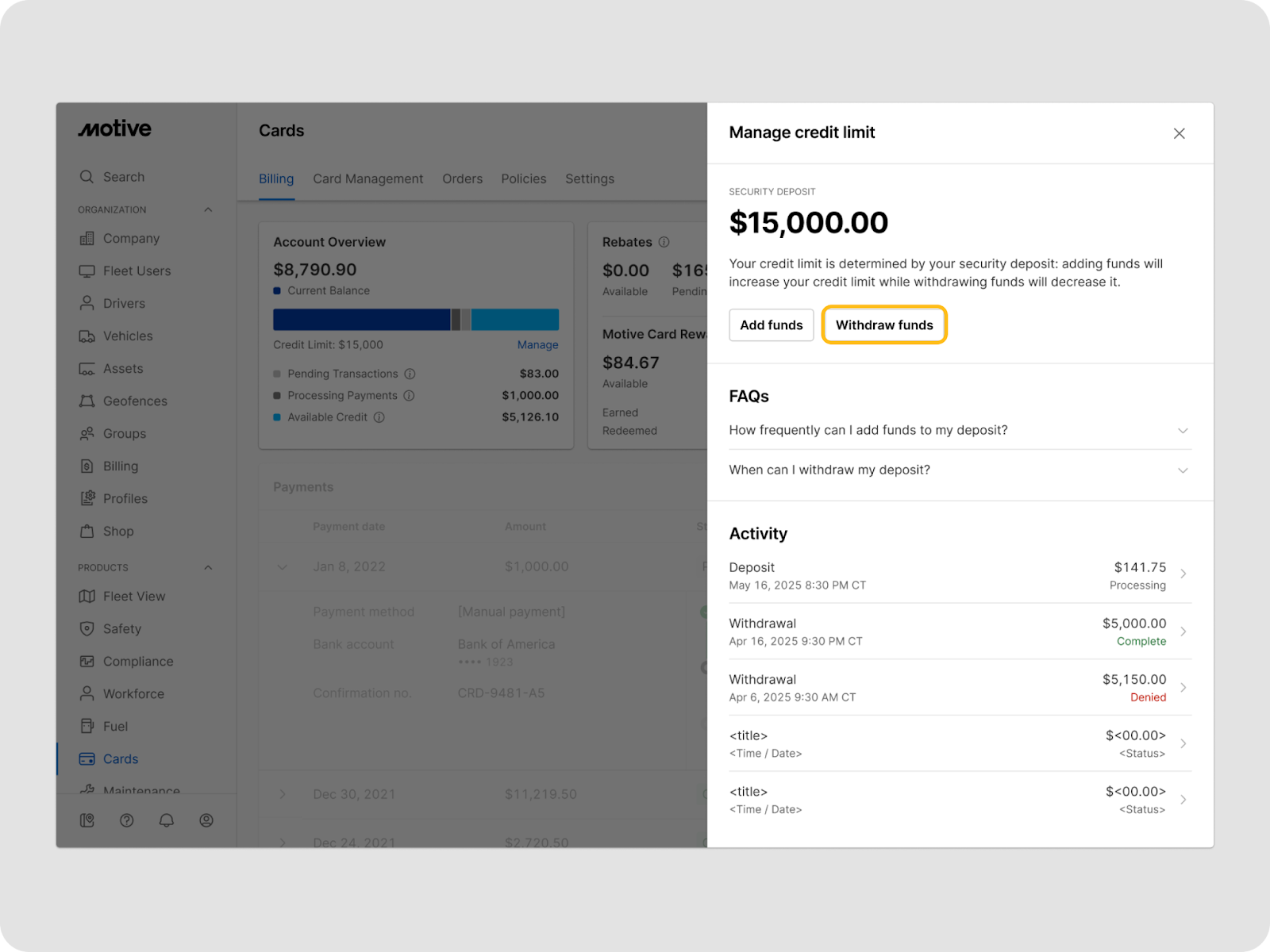The height and width of the screenshot is (952, 1270).
Task: Click the Vehicles truck icon
Action: 87,336
